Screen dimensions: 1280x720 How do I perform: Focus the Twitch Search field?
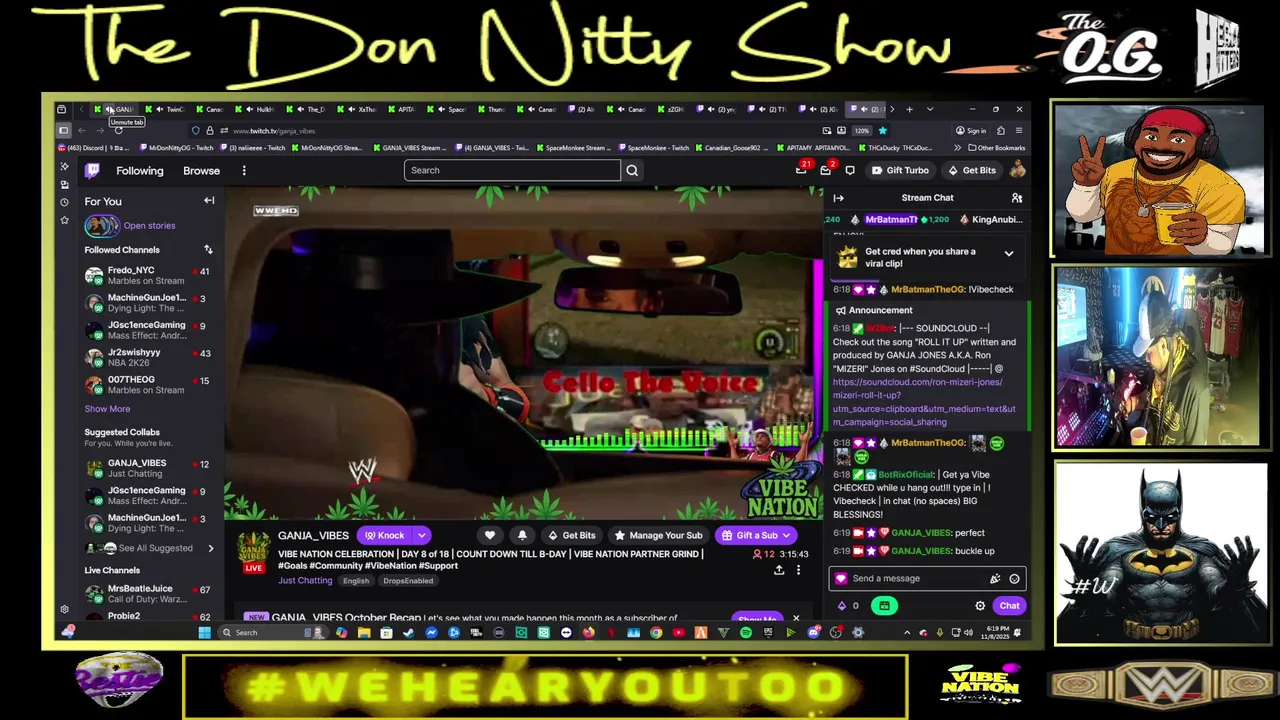[512, 170]
